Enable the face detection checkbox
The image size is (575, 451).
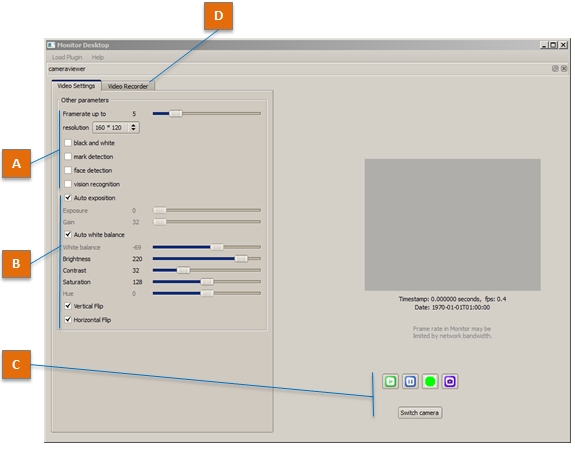[x=68, y=170]
